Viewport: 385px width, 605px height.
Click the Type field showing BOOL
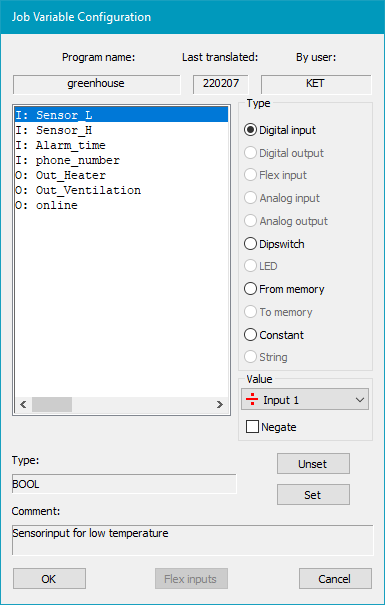[124, 484]
